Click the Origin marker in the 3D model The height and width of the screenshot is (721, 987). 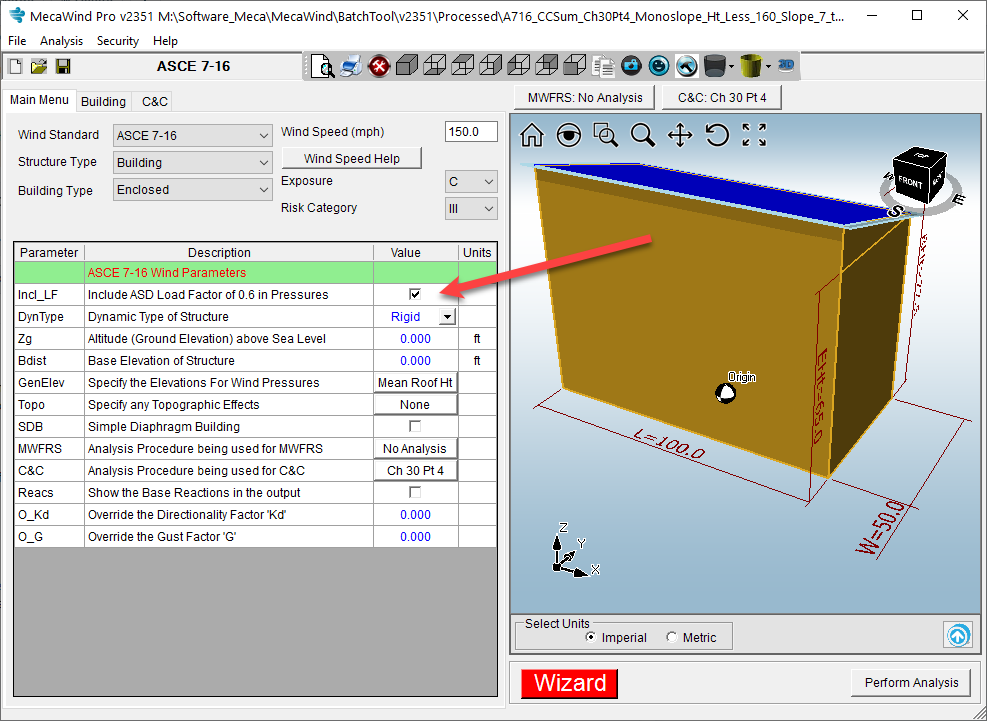coord(725,393)
